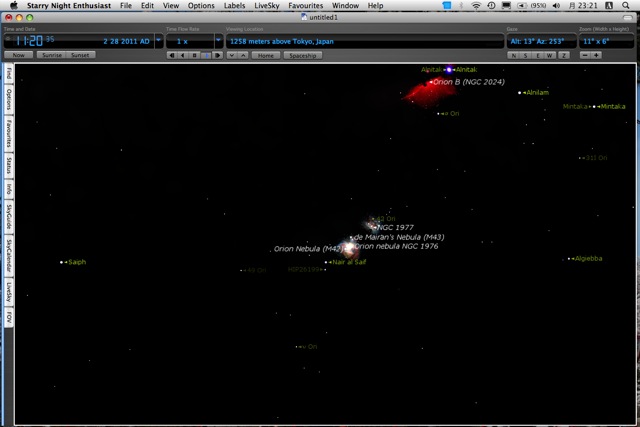The width and height of the screenshot is (640, 427).
Task: Point the gaze West with W
Action: tap(550, 56)
